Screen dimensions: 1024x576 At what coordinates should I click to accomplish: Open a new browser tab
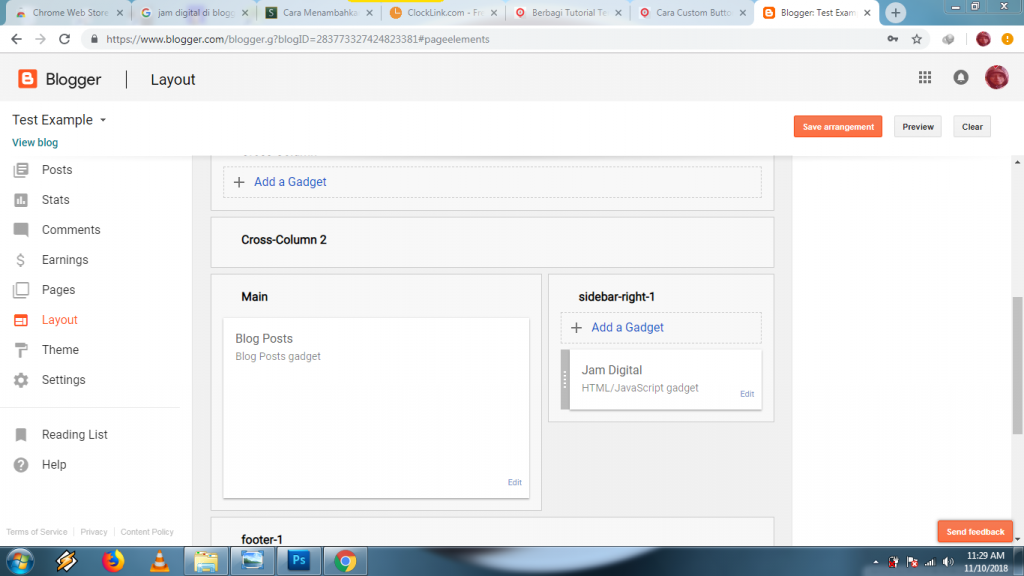pos(895,12)
